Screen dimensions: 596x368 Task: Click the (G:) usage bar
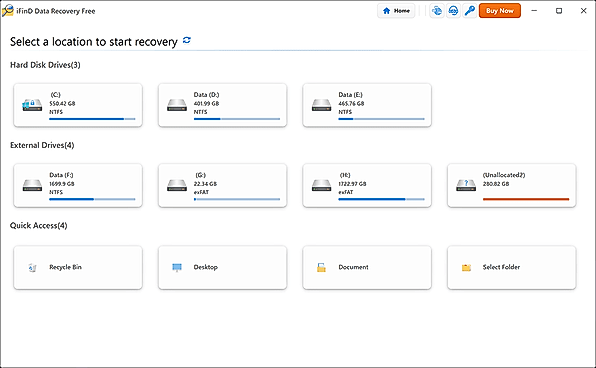237,199
